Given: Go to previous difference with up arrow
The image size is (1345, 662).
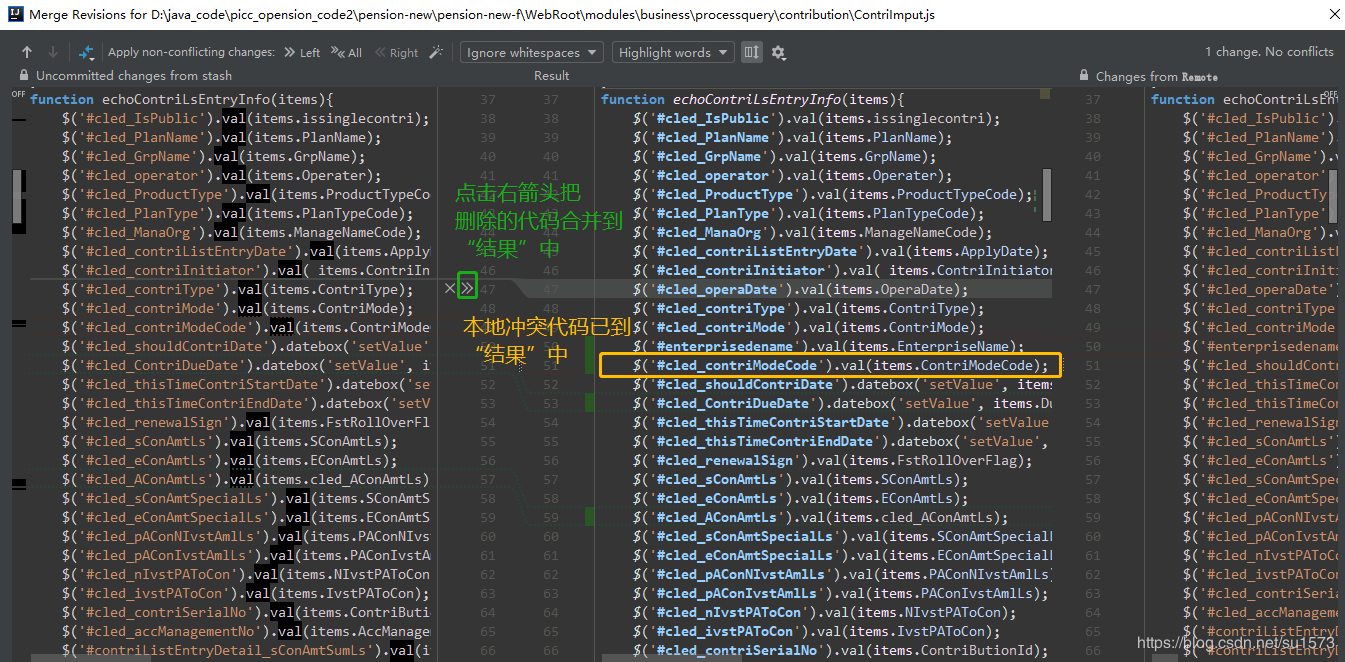Looking at the screenshot, I should coord(27,53).
